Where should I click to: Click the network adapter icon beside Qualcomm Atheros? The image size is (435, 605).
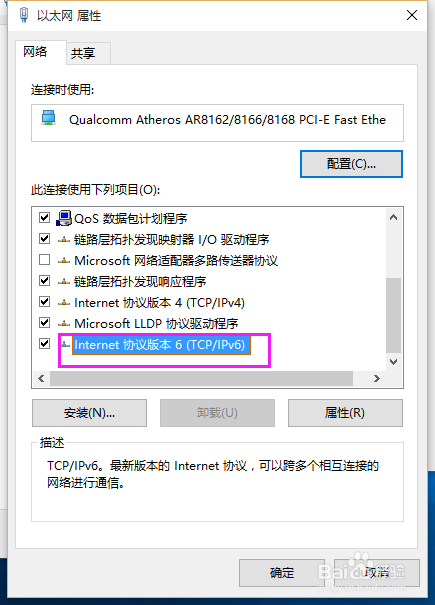pos(49,118)
